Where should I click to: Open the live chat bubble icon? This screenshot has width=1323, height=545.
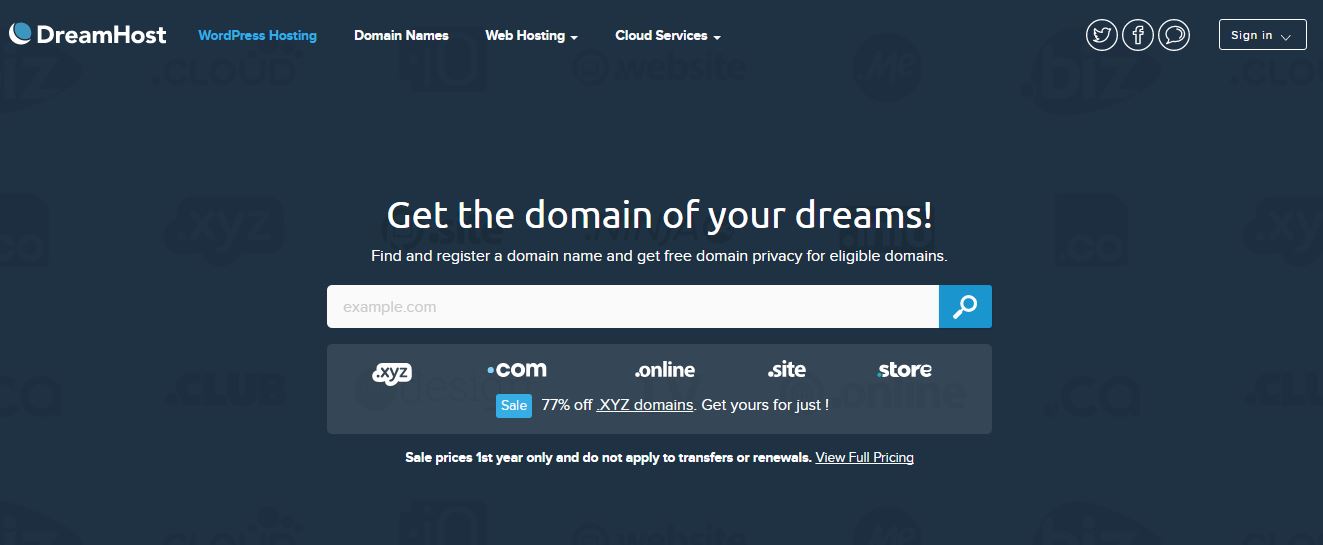(x=1174, y=35)
